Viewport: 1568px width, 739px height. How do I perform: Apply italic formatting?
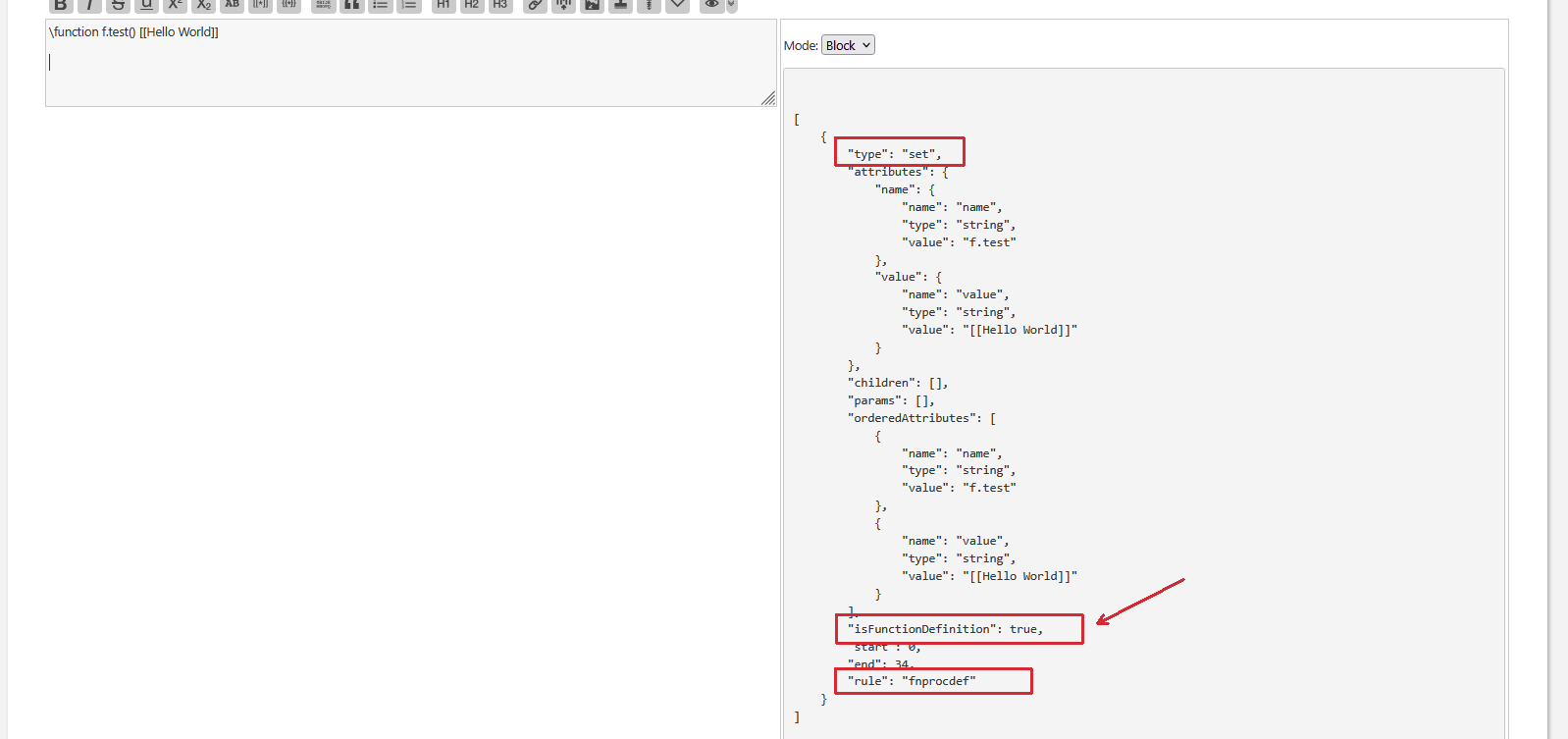pyautogui.click(x=89, y=5)
